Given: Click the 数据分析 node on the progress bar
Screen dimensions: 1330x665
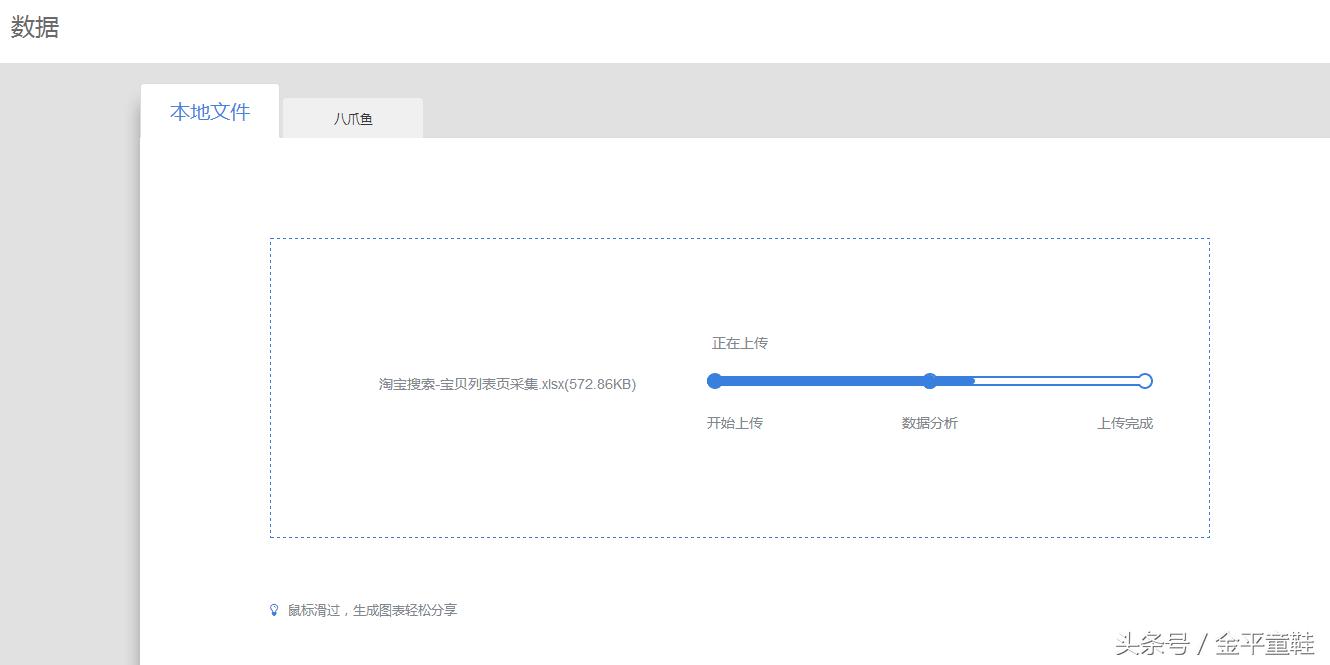Looking at the screenshot, I should click(x=930, y=381).
